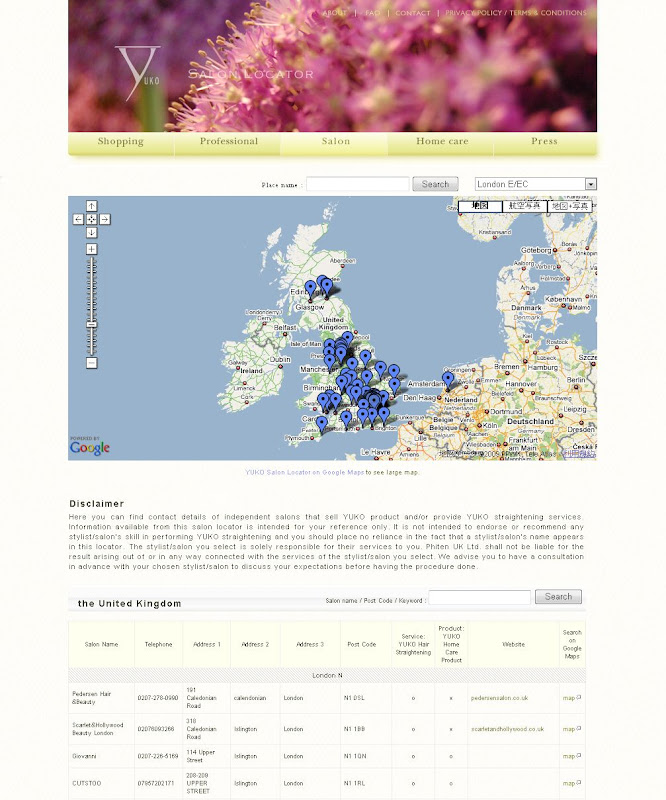Click Search button next to Place name
This screenshot has height=800, width=666.
click(x=435, y=184)
